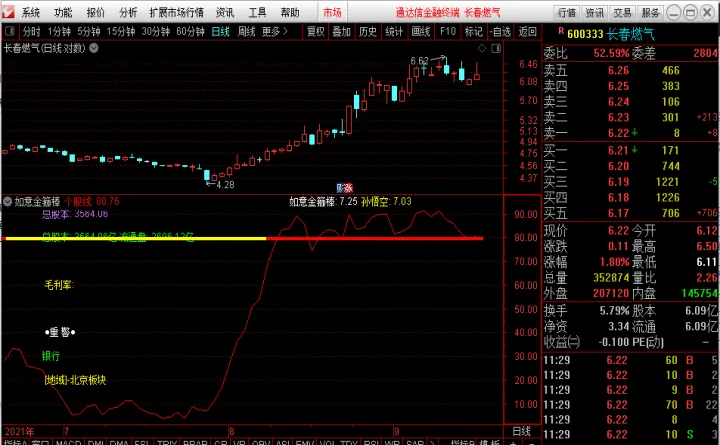Switch chart to 周线 weekly period
Viewport: 720px width, 445px height.
point(246,31)
